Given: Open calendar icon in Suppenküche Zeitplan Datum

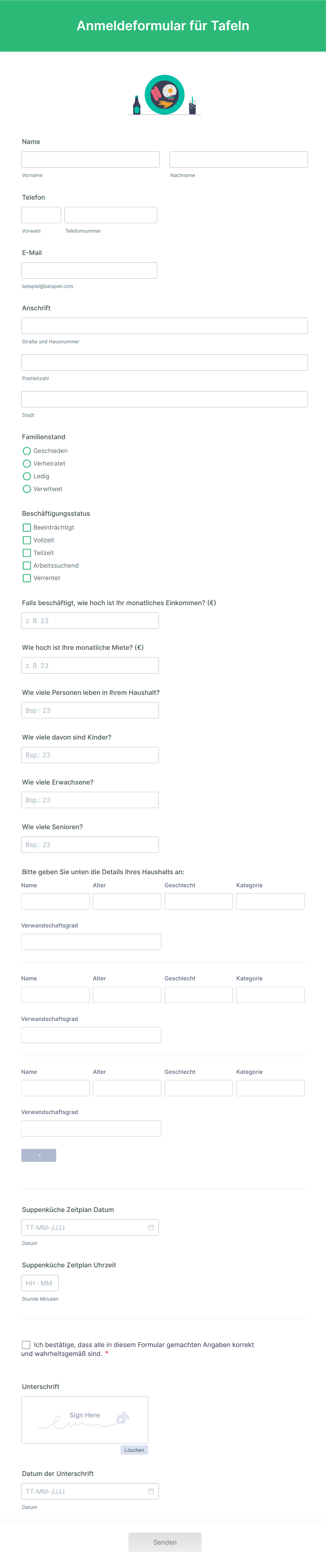Looking at the screenshot, I should [151, 1227].
